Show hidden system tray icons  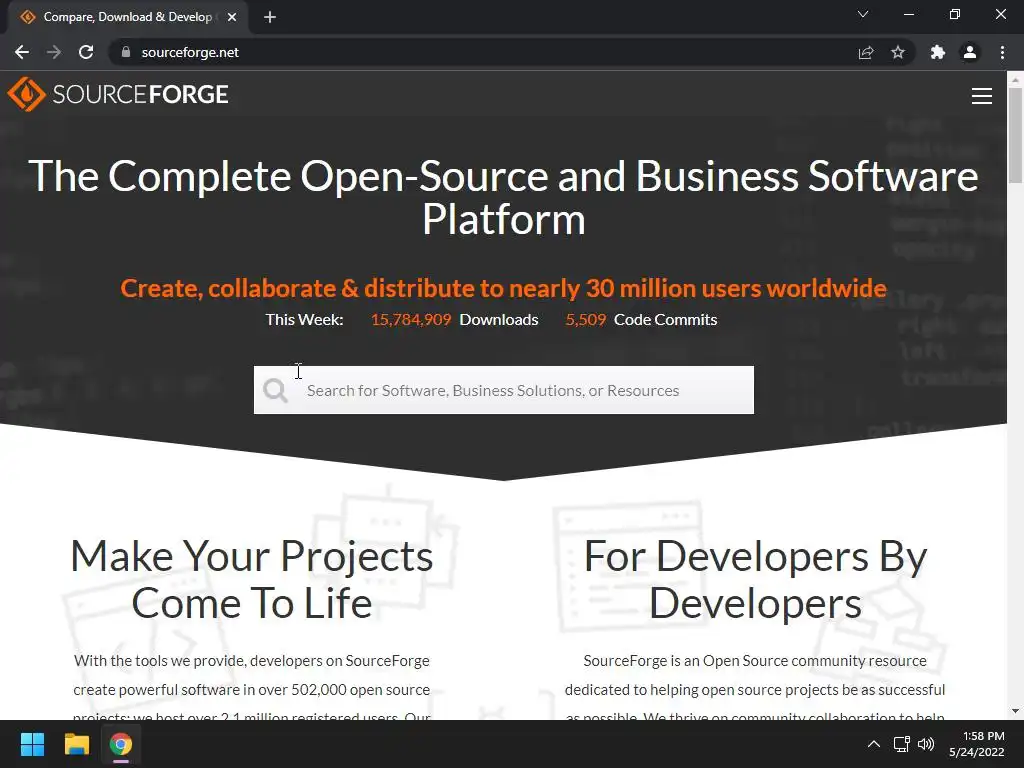(874, 744)
